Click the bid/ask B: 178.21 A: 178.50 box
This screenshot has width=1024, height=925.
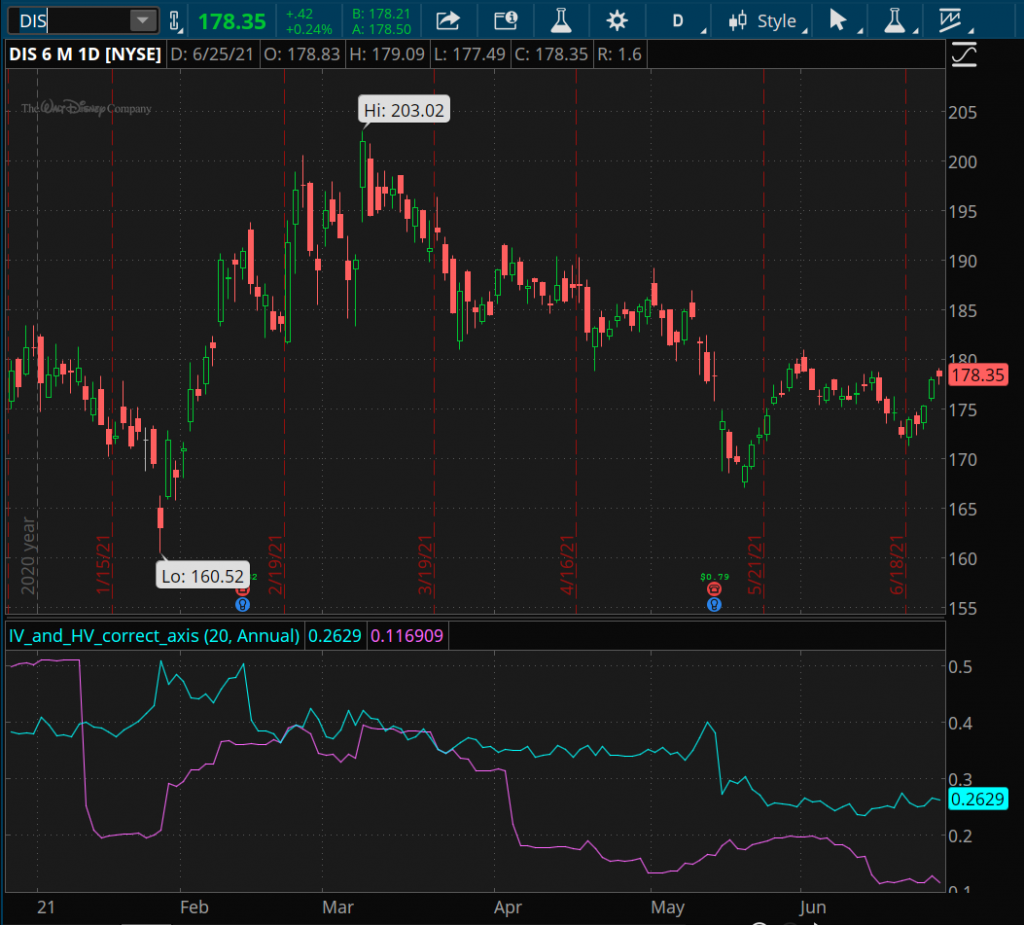[381, 22]
